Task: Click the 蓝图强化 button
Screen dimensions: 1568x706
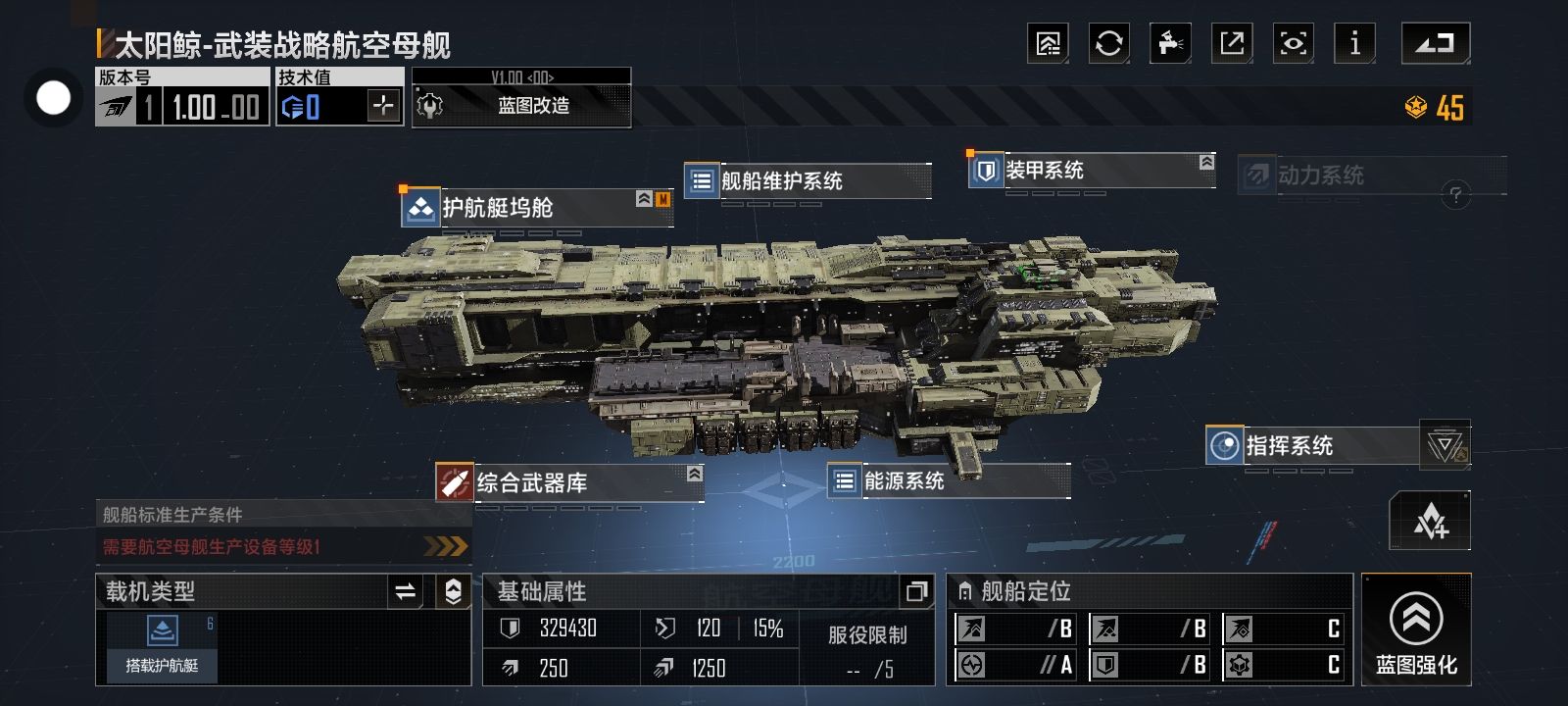Action: point(1416,629)
